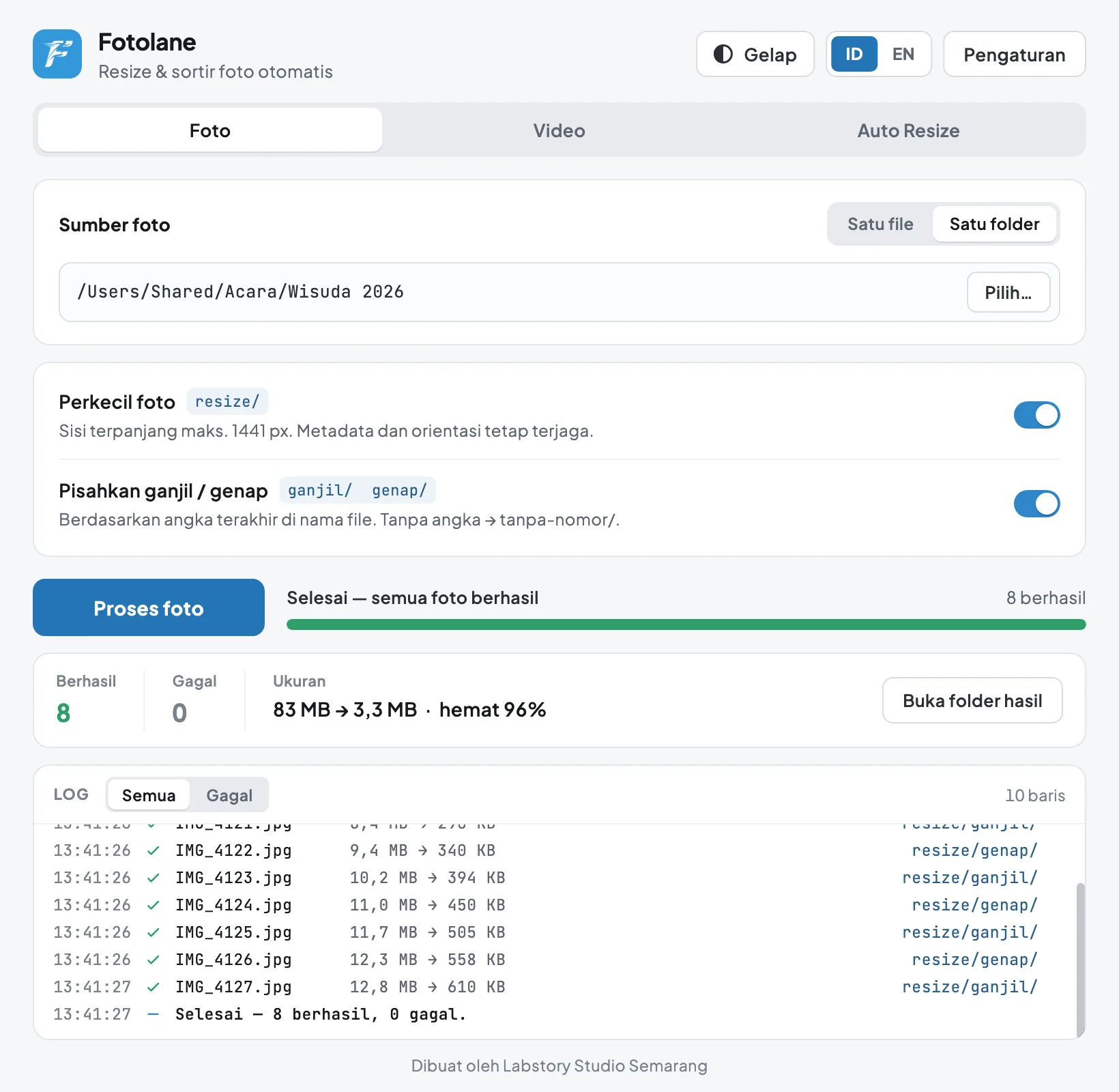This screenshot has height=1092, width=1119.
Task: Click the Berhasil count of 8
Action: pos(63,713)
